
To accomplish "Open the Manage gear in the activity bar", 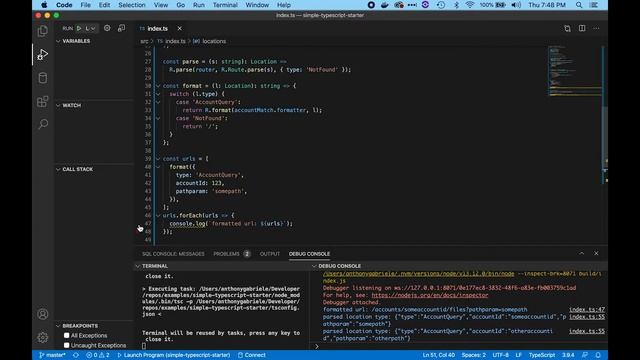I will (x=42, y=337).
